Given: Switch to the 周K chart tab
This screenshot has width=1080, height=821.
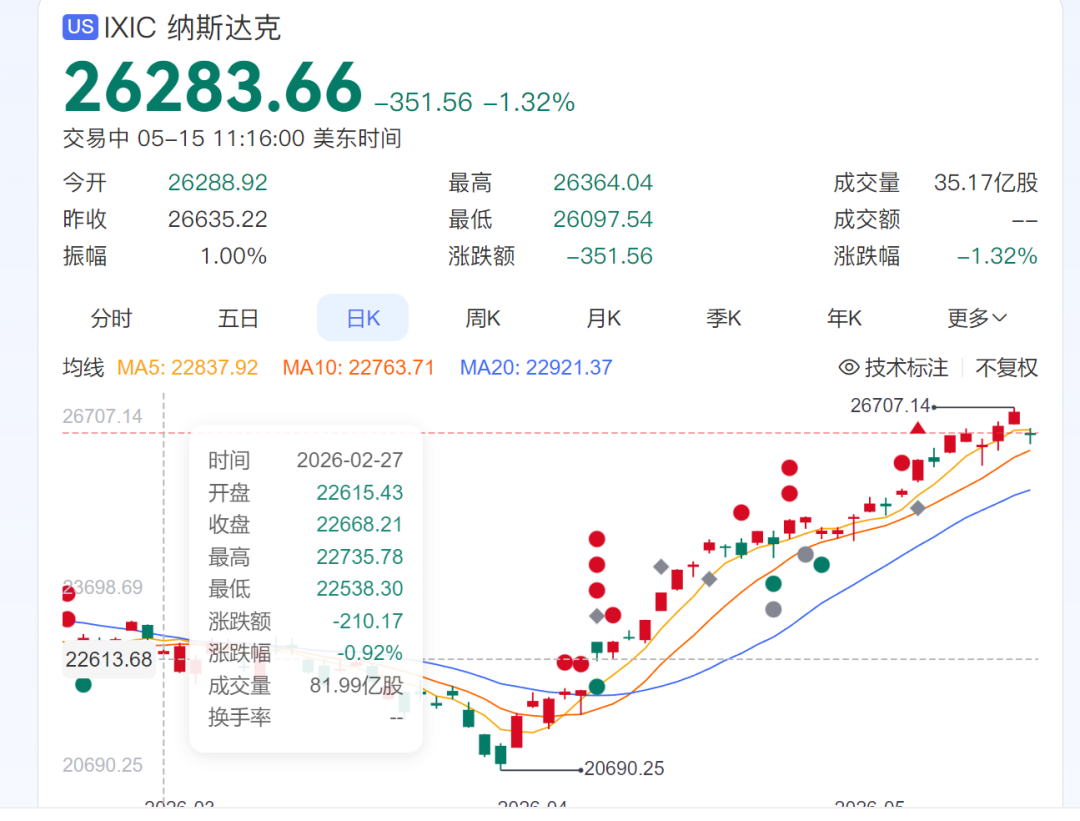Looking at the screenshot, I should click(483, 318).
